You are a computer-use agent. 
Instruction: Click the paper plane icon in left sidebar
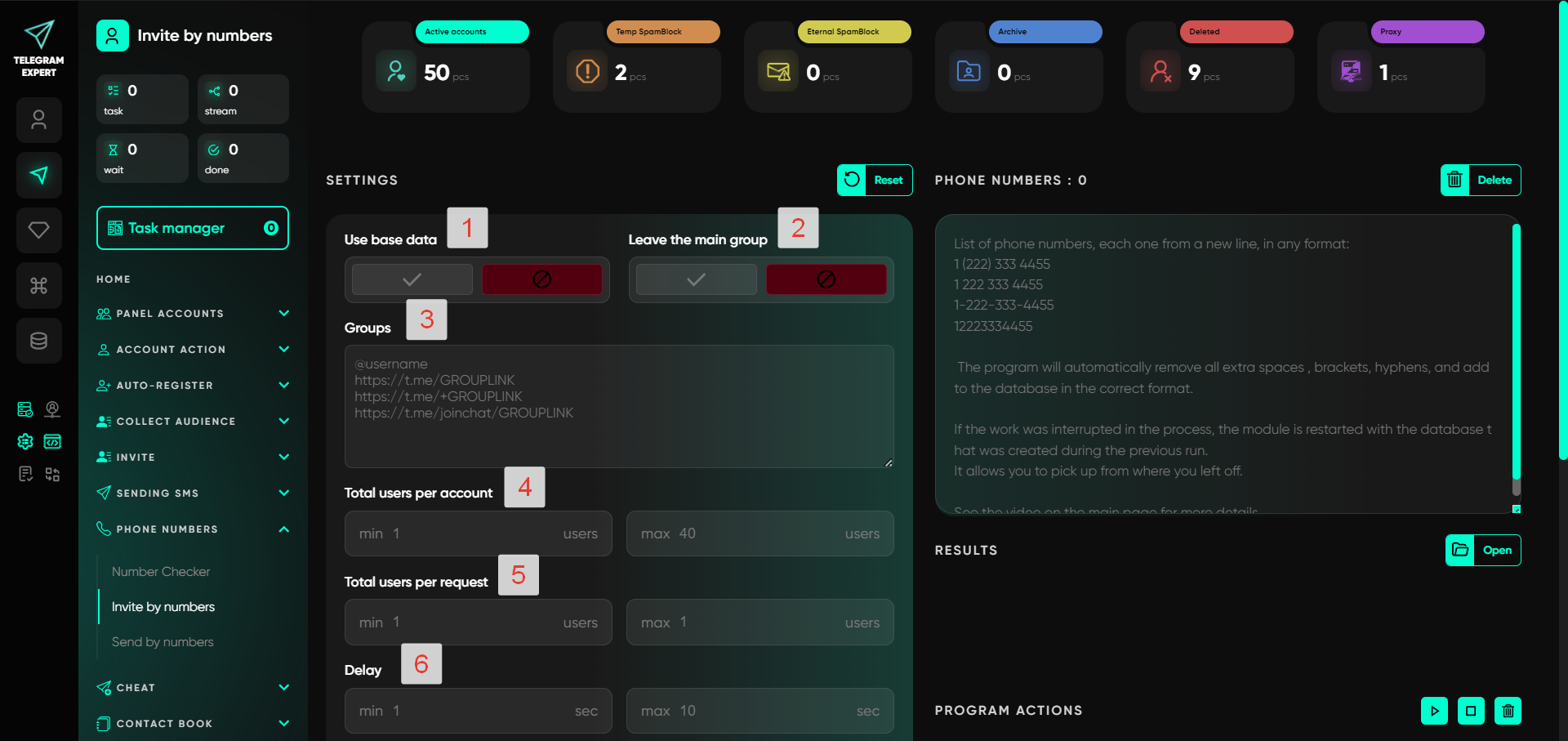point(39,175)
